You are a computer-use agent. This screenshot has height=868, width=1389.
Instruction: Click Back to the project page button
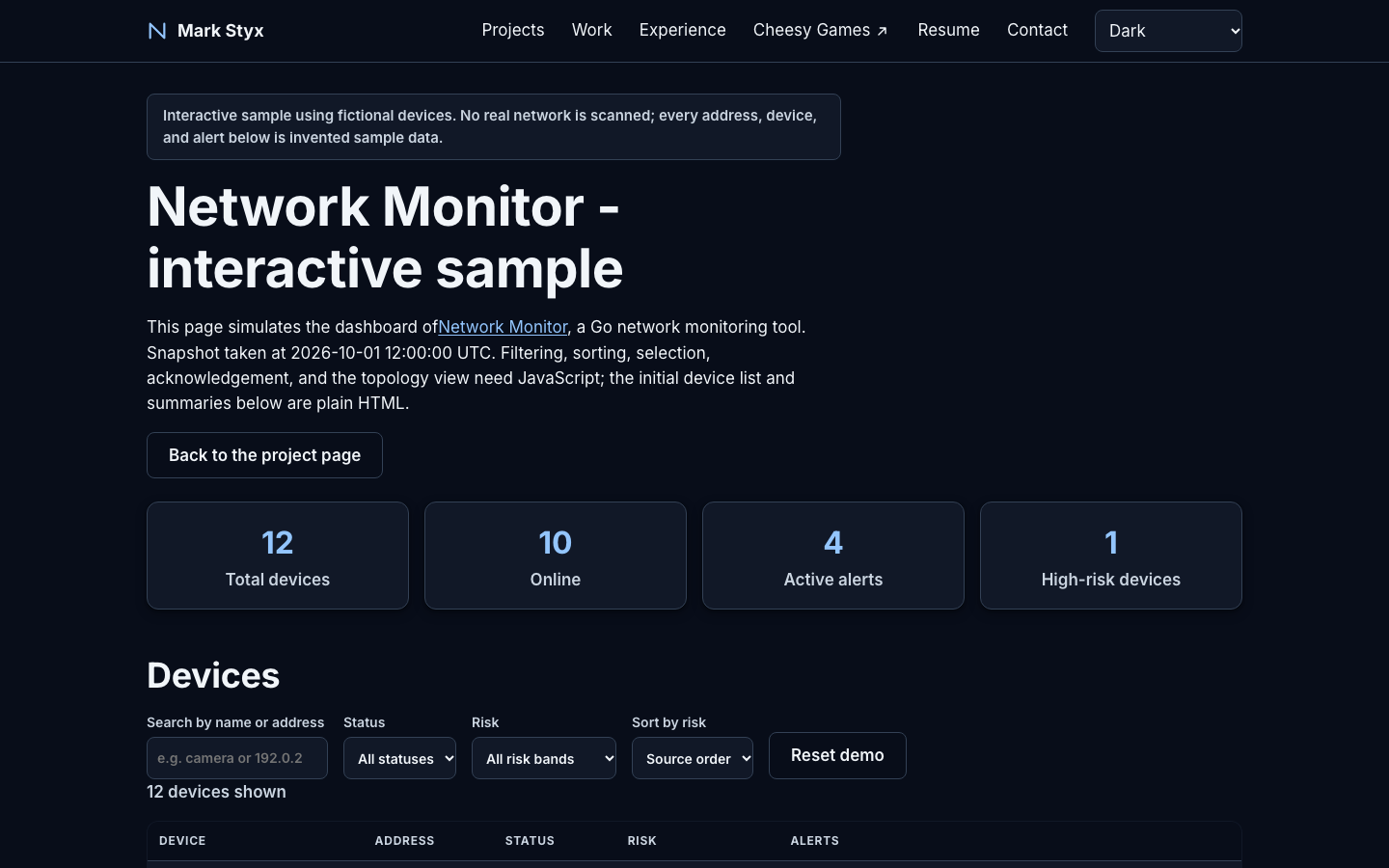pos(264,455)
